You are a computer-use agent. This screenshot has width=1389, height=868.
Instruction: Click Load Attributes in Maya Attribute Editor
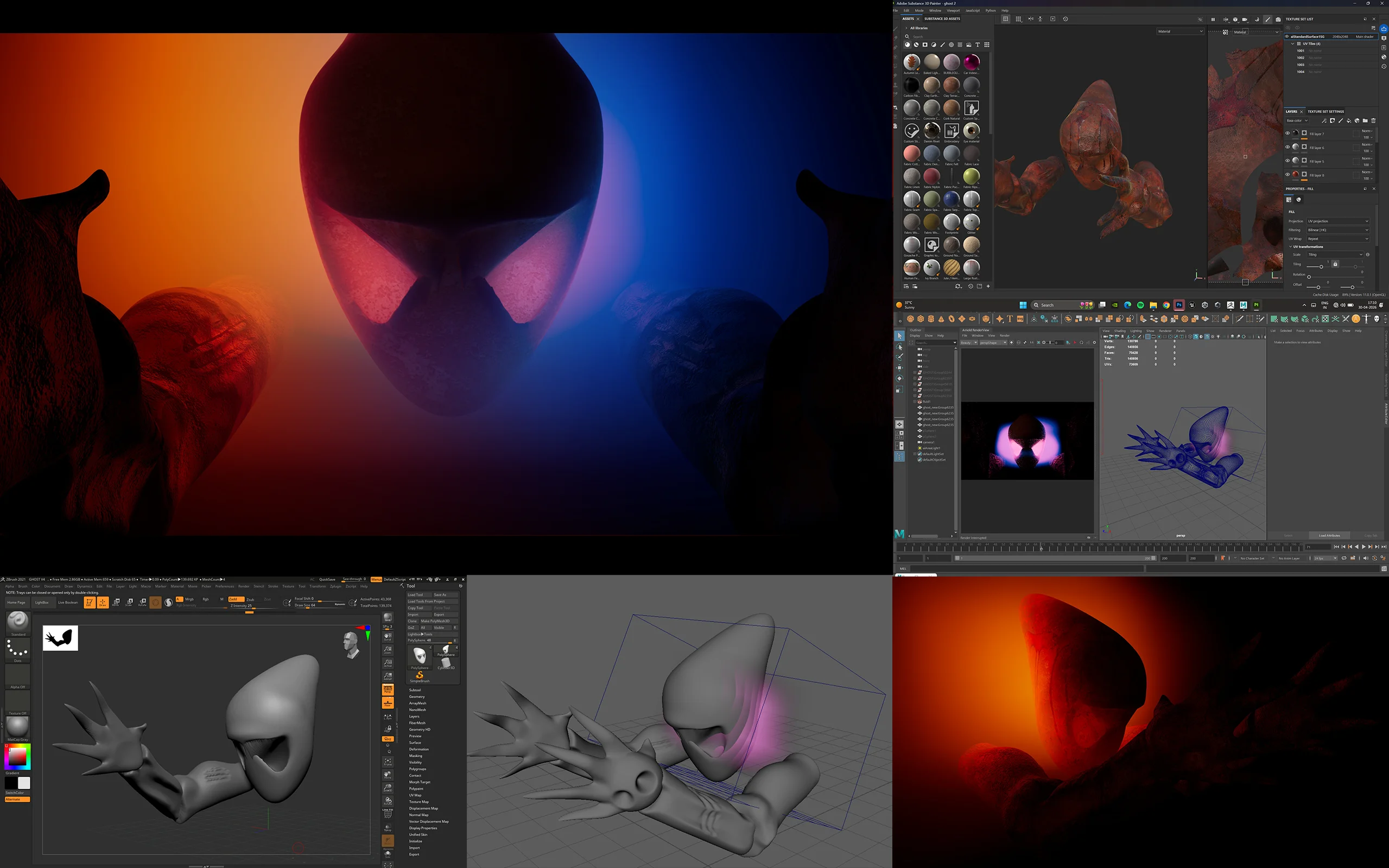1329,536
